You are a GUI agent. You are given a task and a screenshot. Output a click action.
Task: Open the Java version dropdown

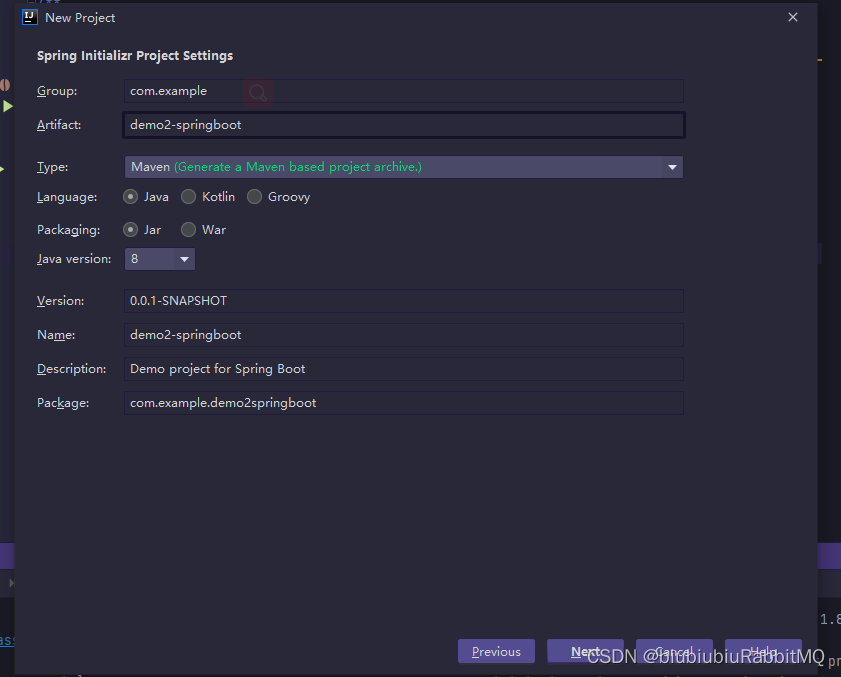[x=160, y=259]
